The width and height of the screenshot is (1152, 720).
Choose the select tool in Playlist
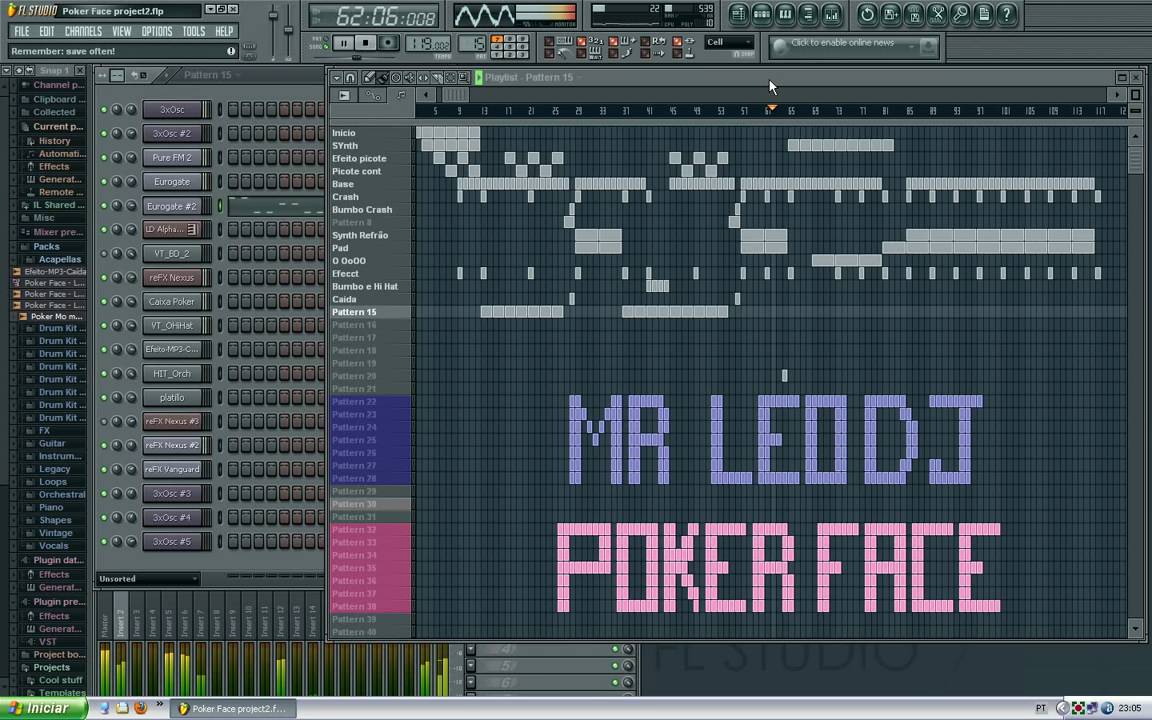coord(450,77)
